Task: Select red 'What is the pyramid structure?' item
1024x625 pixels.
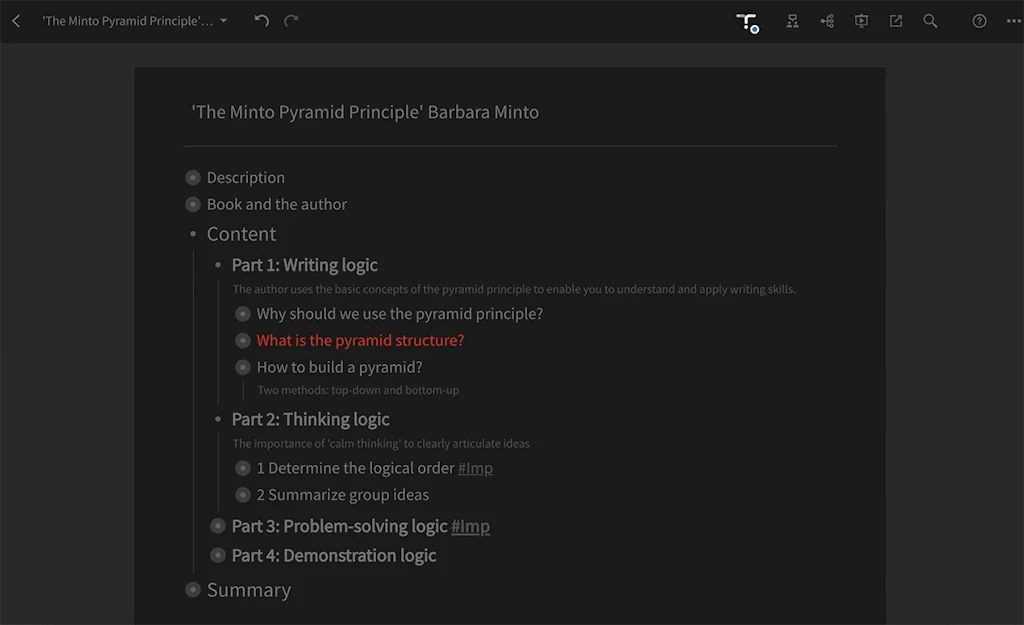Action: tap(360, 340)
